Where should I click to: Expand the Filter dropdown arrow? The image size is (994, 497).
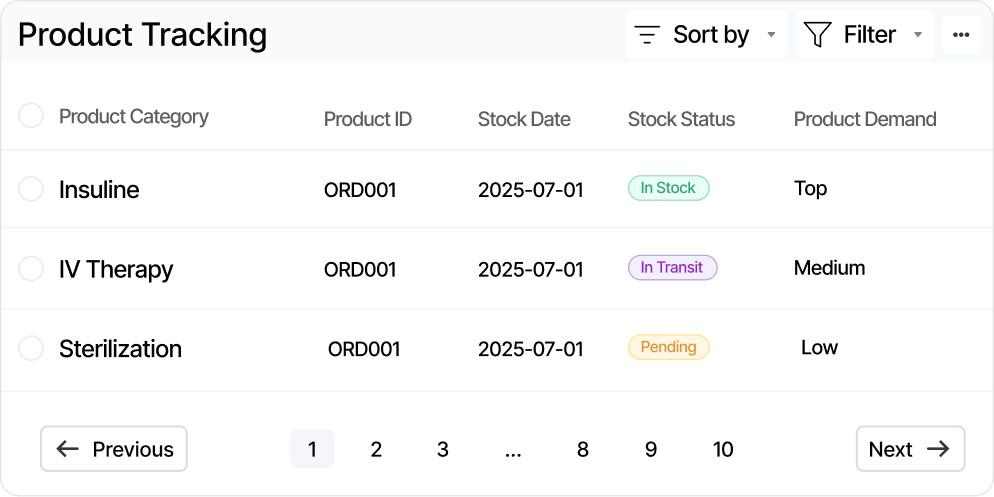pos(917,35)
